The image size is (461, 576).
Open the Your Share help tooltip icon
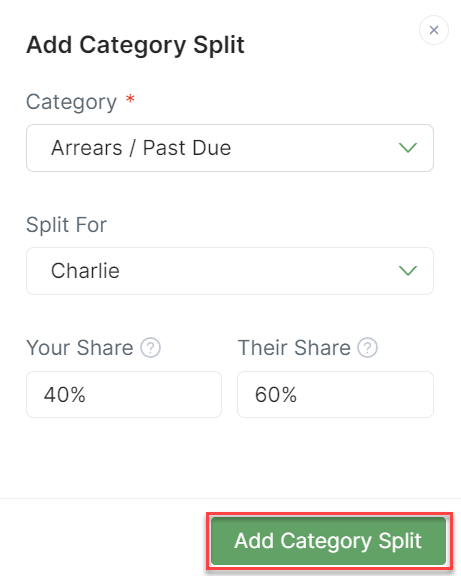[151, 348]
